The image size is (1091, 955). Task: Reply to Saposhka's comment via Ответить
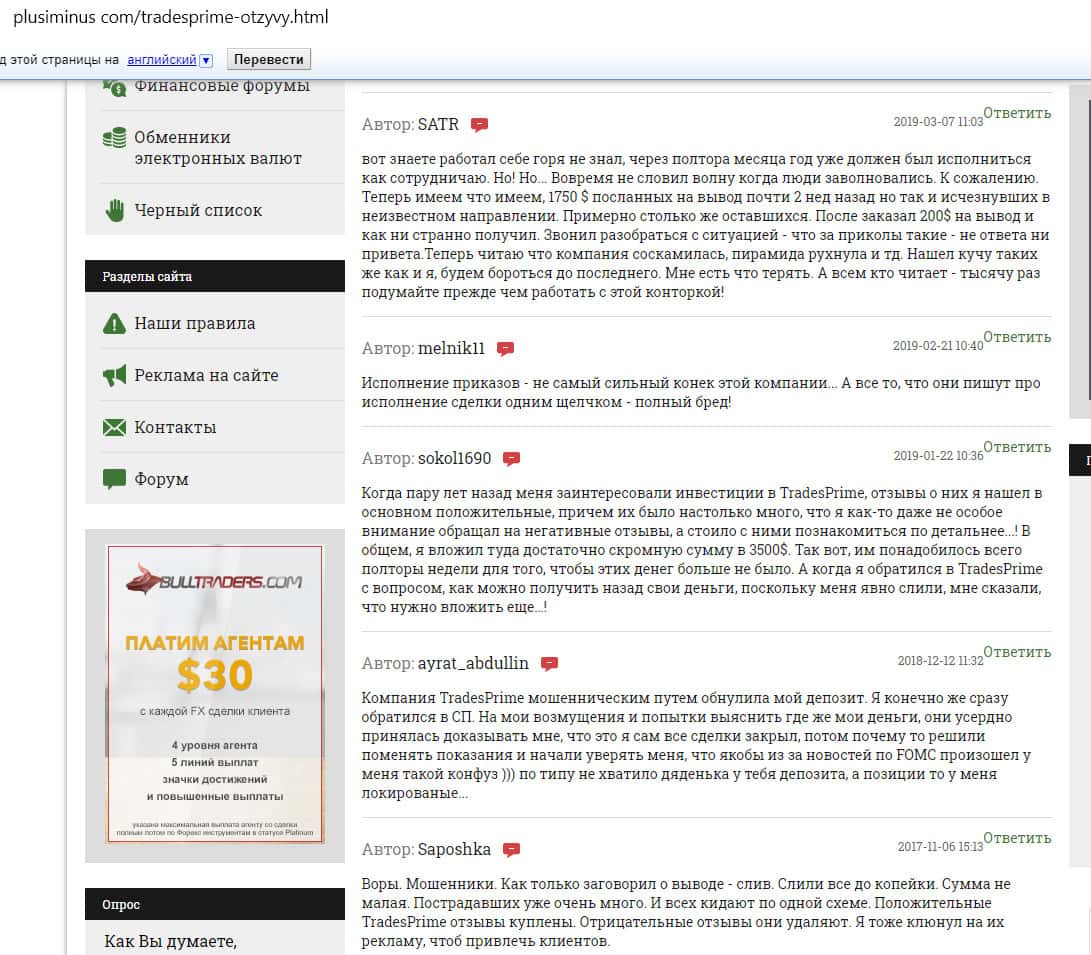(1017, 837)
